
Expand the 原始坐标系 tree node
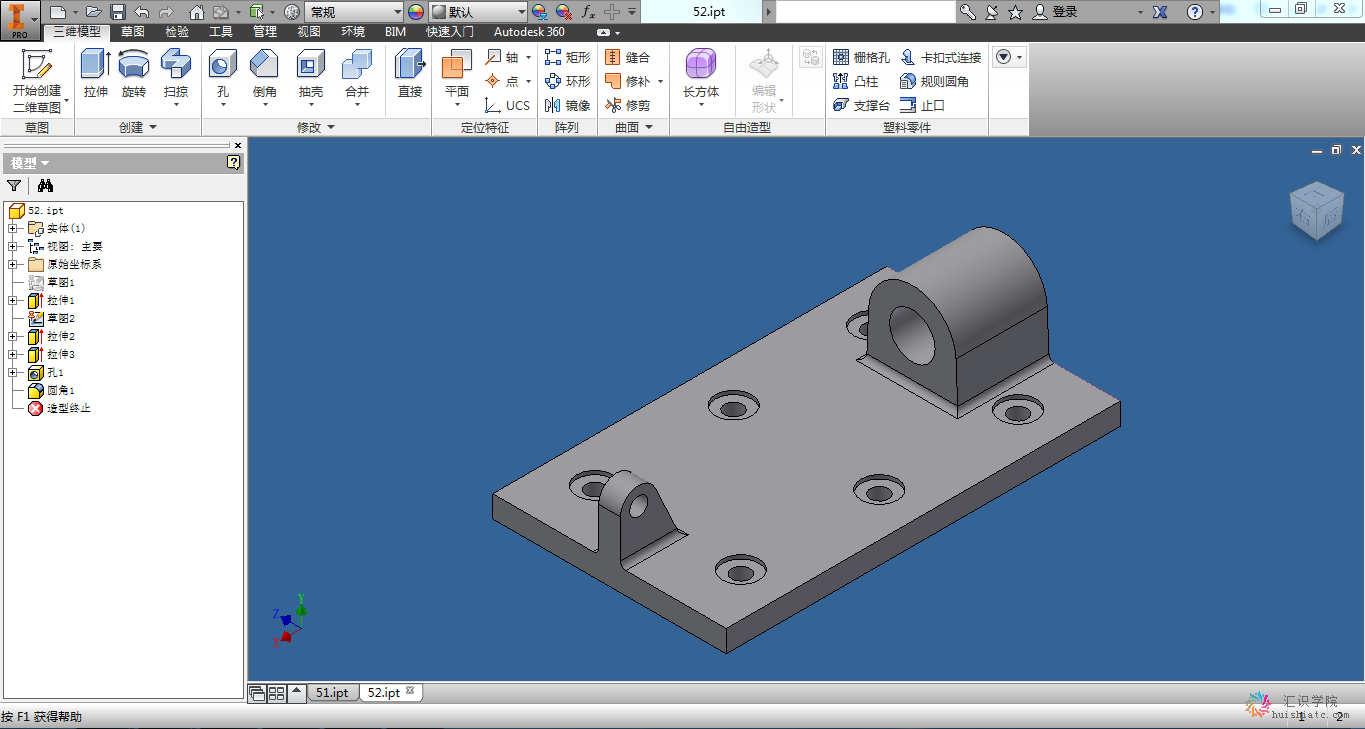[x=12, y=264]
